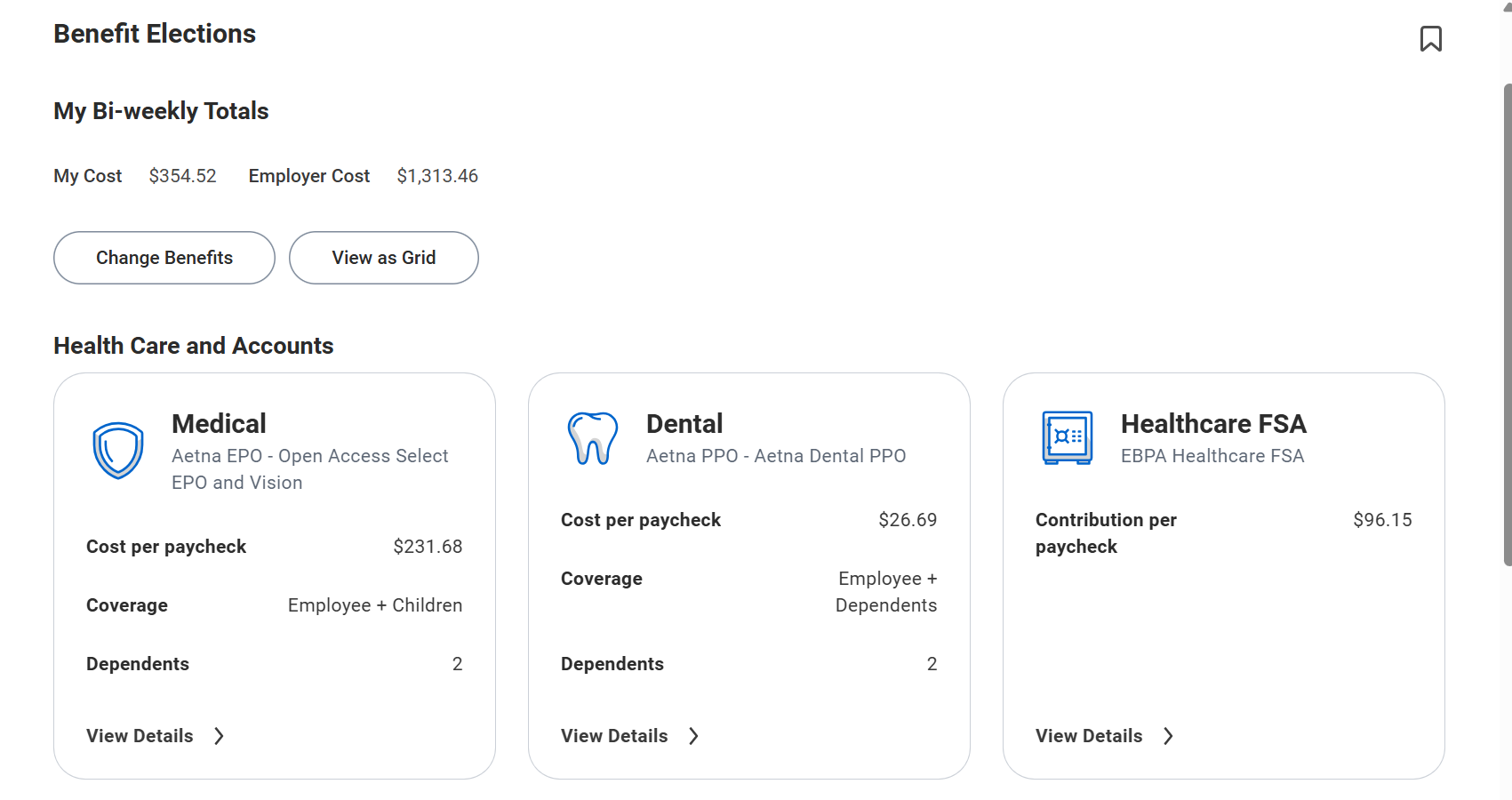Click the Benefit Elections page title
The height and width of the screenshot is (800, 1512).
pos(155,34)
